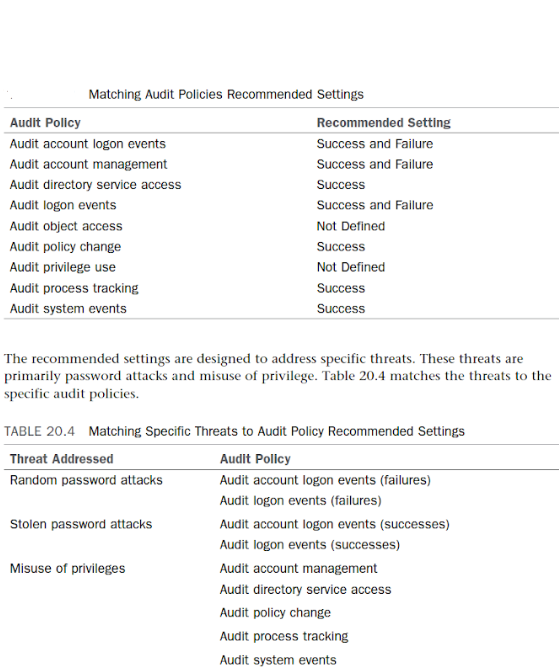Click the 'Threat Addressed' column header
The height and width of the screenshot is (672, 559).
61,459
